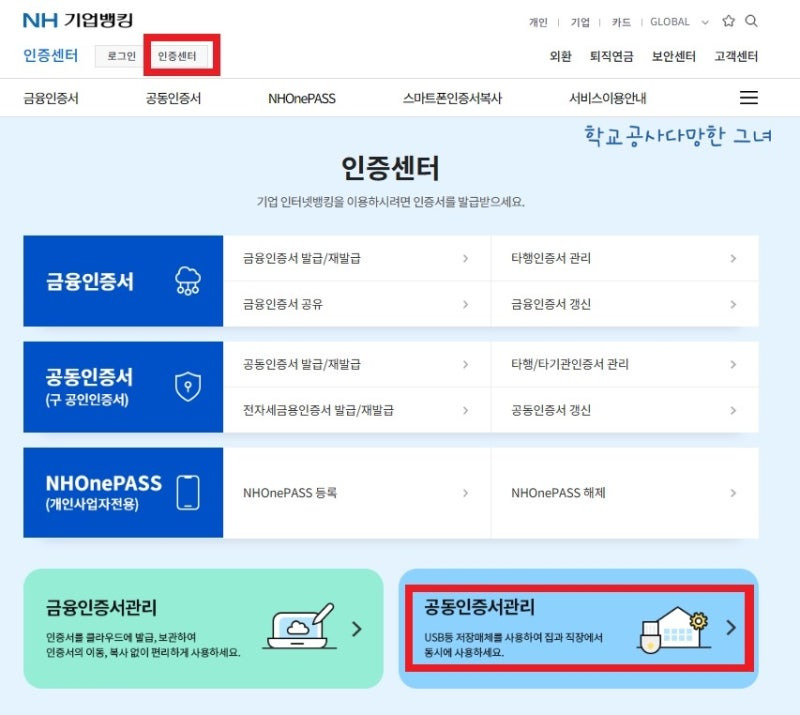
Task: Click chevron next to NHOnePASS 등록
Action: click(465, 493)
